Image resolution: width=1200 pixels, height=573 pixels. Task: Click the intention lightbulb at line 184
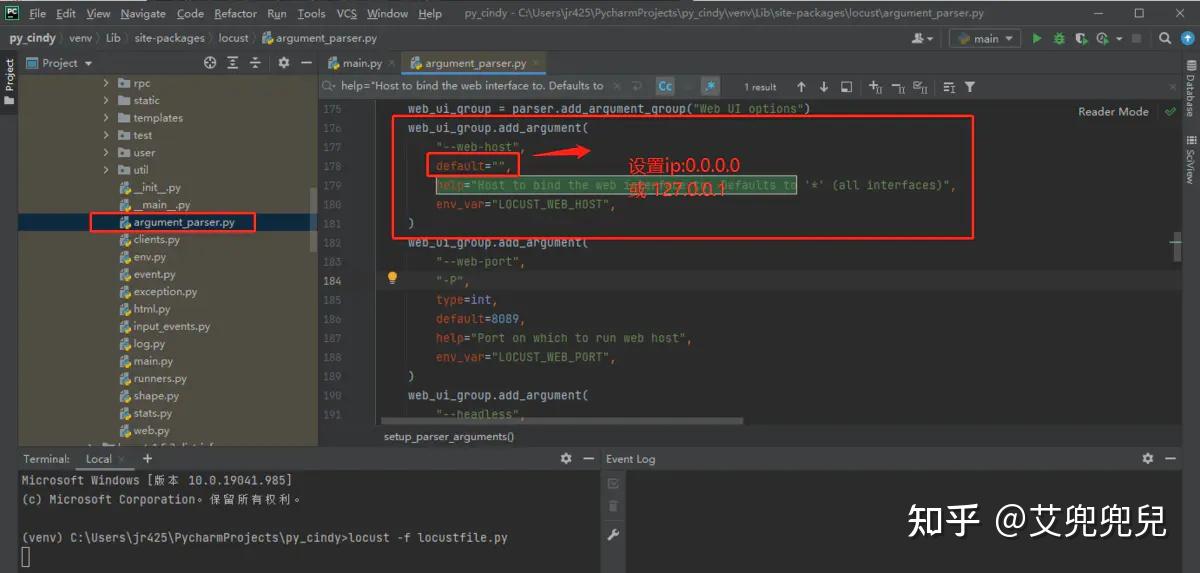[x=393, y=278]
